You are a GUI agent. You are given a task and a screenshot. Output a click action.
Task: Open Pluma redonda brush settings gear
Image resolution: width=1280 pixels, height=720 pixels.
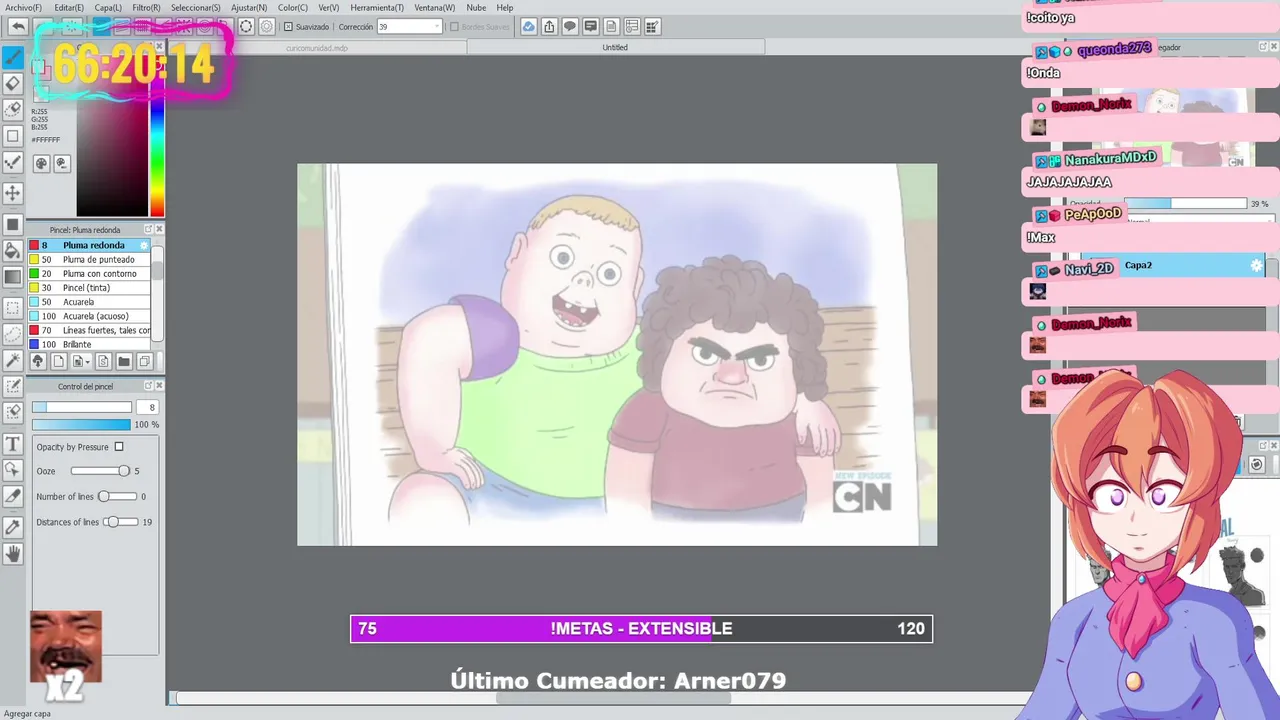pyautogui.click(x=144, y=245)
